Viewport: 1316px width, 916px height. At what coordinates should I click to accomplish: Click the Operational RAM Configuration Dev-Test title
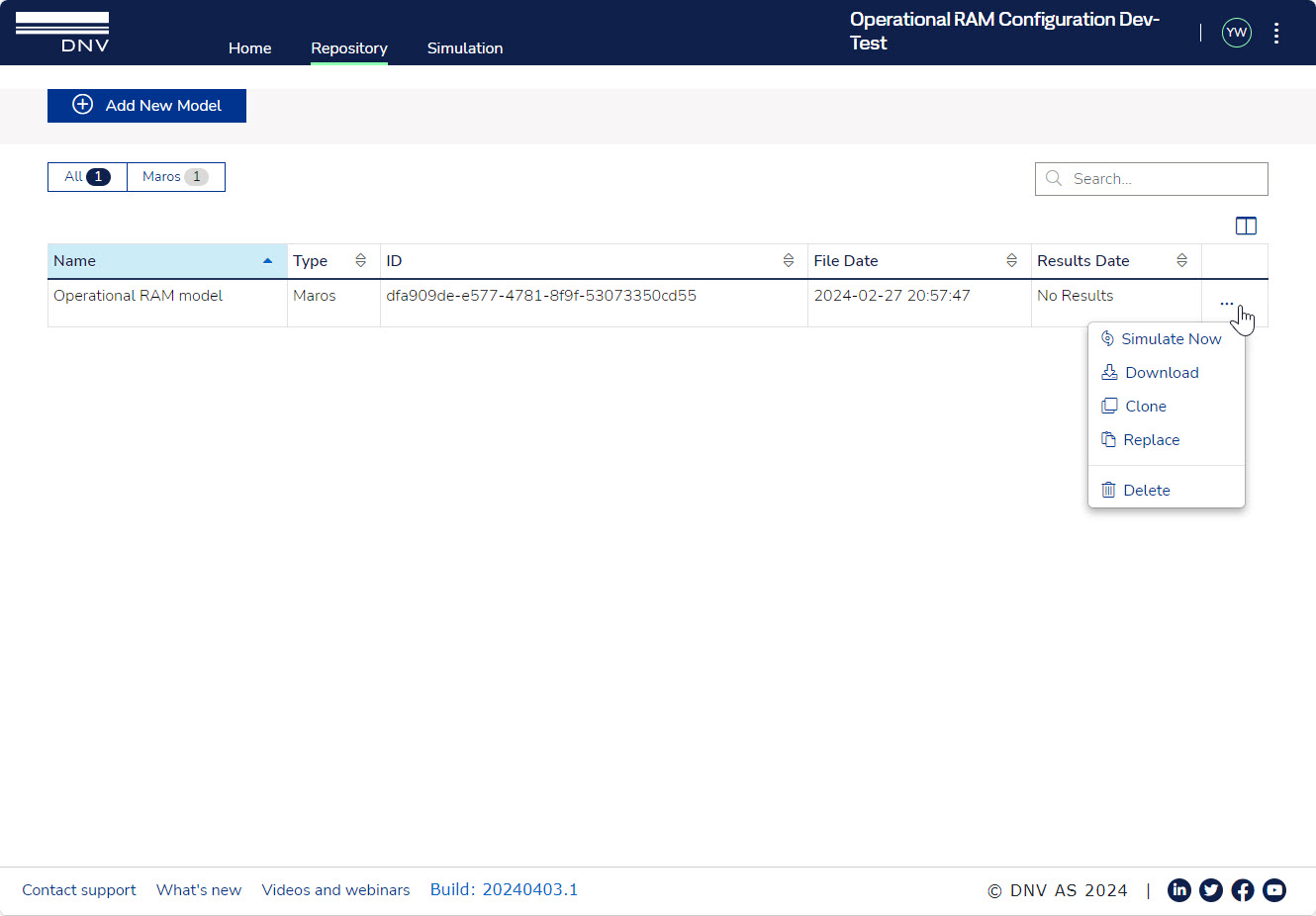tap(1004, 32)
